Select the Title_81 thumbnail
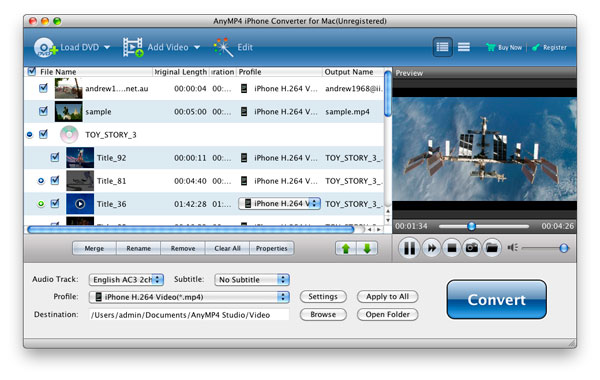Image resolution: width=600 pixels, height=380 pixels. (x=80, y=181)
